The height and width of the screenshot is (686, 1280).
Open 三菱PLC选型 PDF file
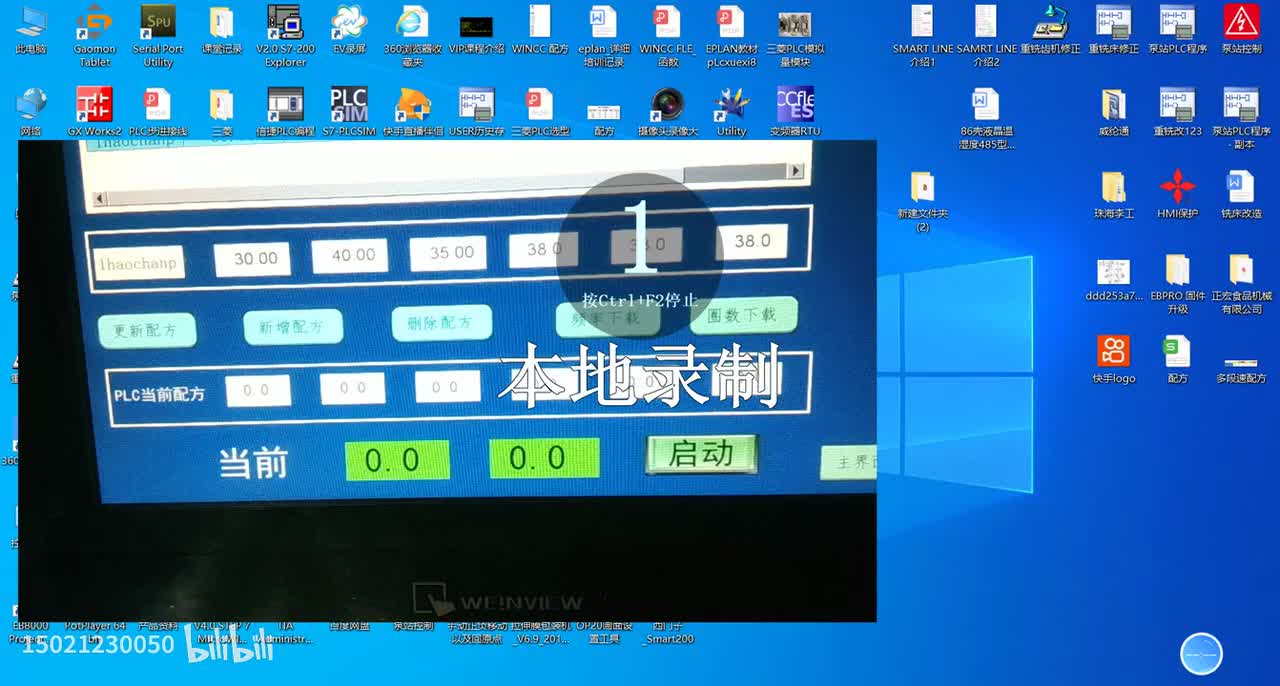pyautogui.click(x=540, y=111)
